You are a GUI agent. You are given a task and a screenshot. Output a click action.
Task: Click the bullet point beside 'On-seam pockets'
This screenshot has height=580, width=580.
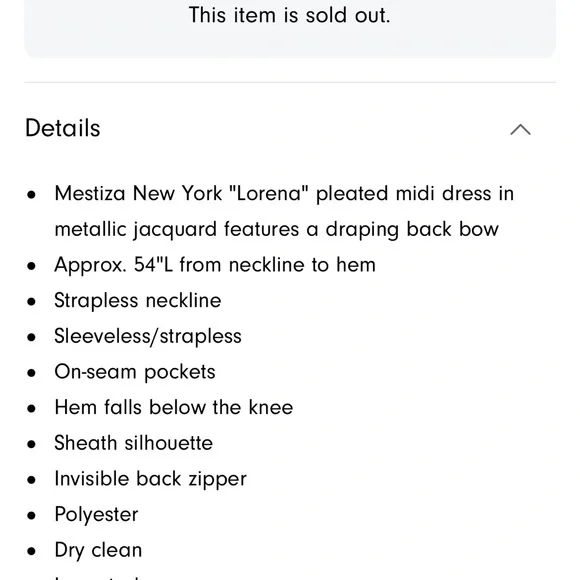[31, 373]
